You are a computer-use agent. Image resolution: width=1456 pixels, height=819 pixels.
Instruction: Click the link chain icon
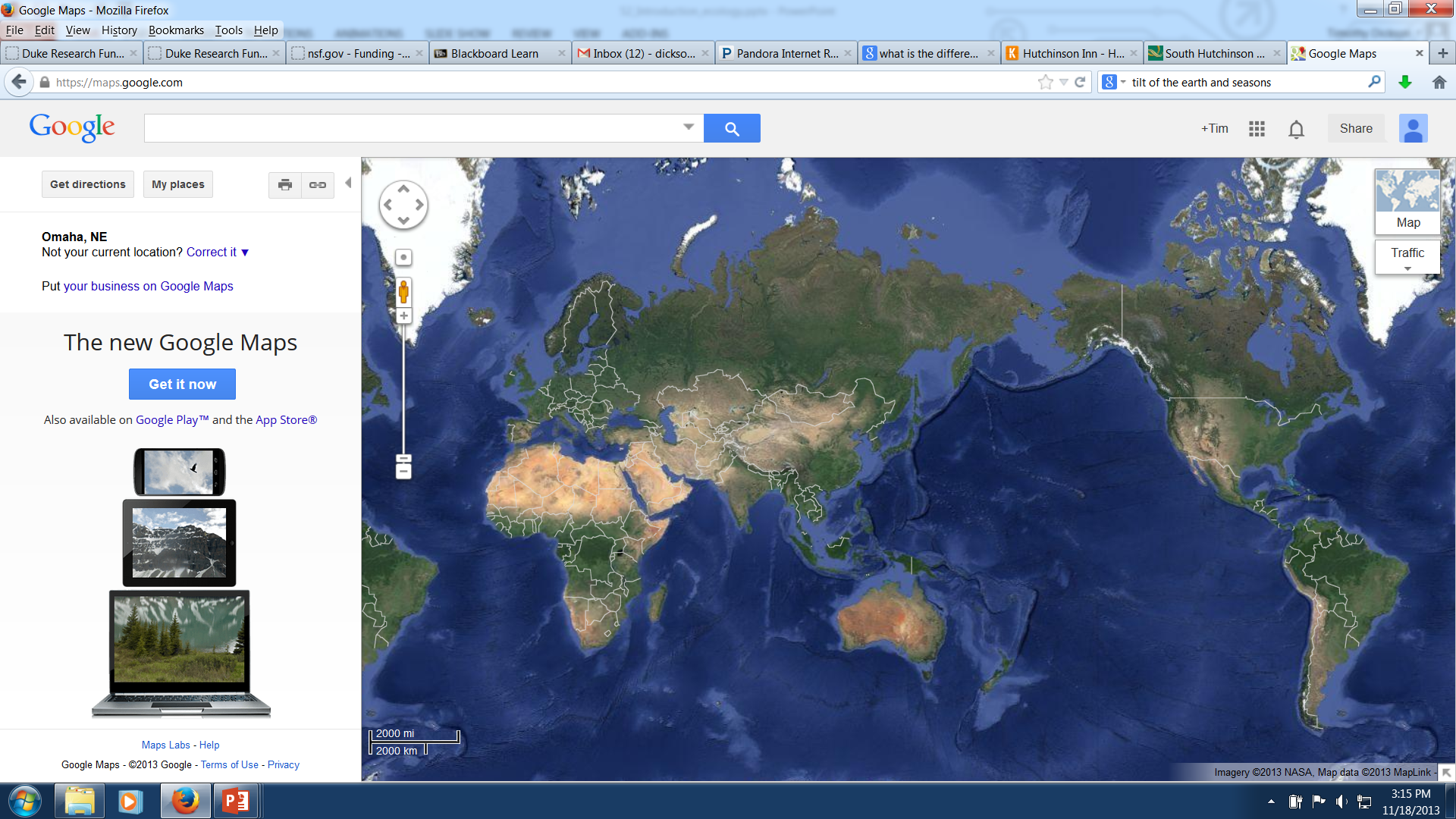tap(318, 184)
